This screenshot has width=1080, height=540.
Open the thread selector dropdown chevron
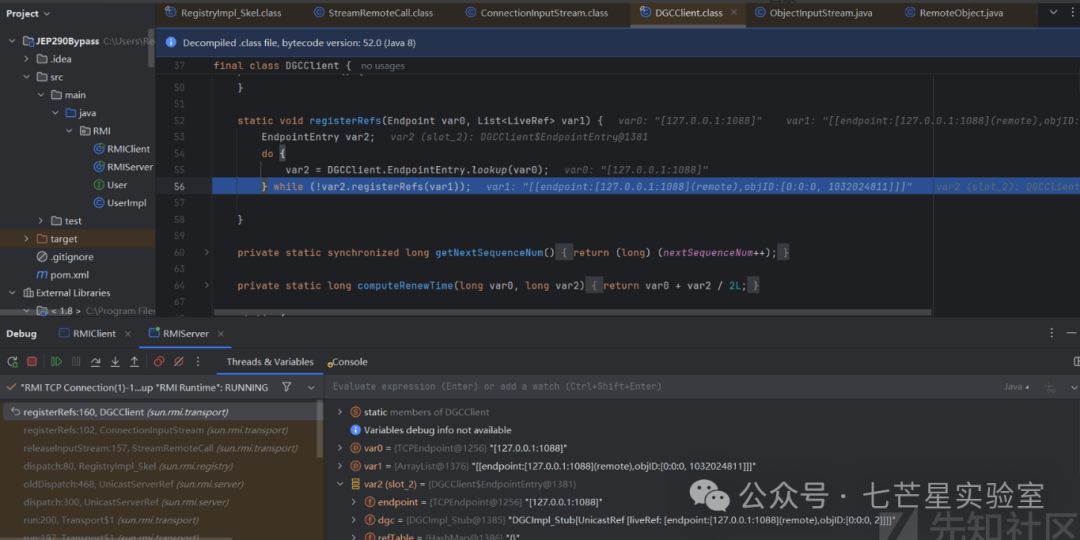coord(311,387)
